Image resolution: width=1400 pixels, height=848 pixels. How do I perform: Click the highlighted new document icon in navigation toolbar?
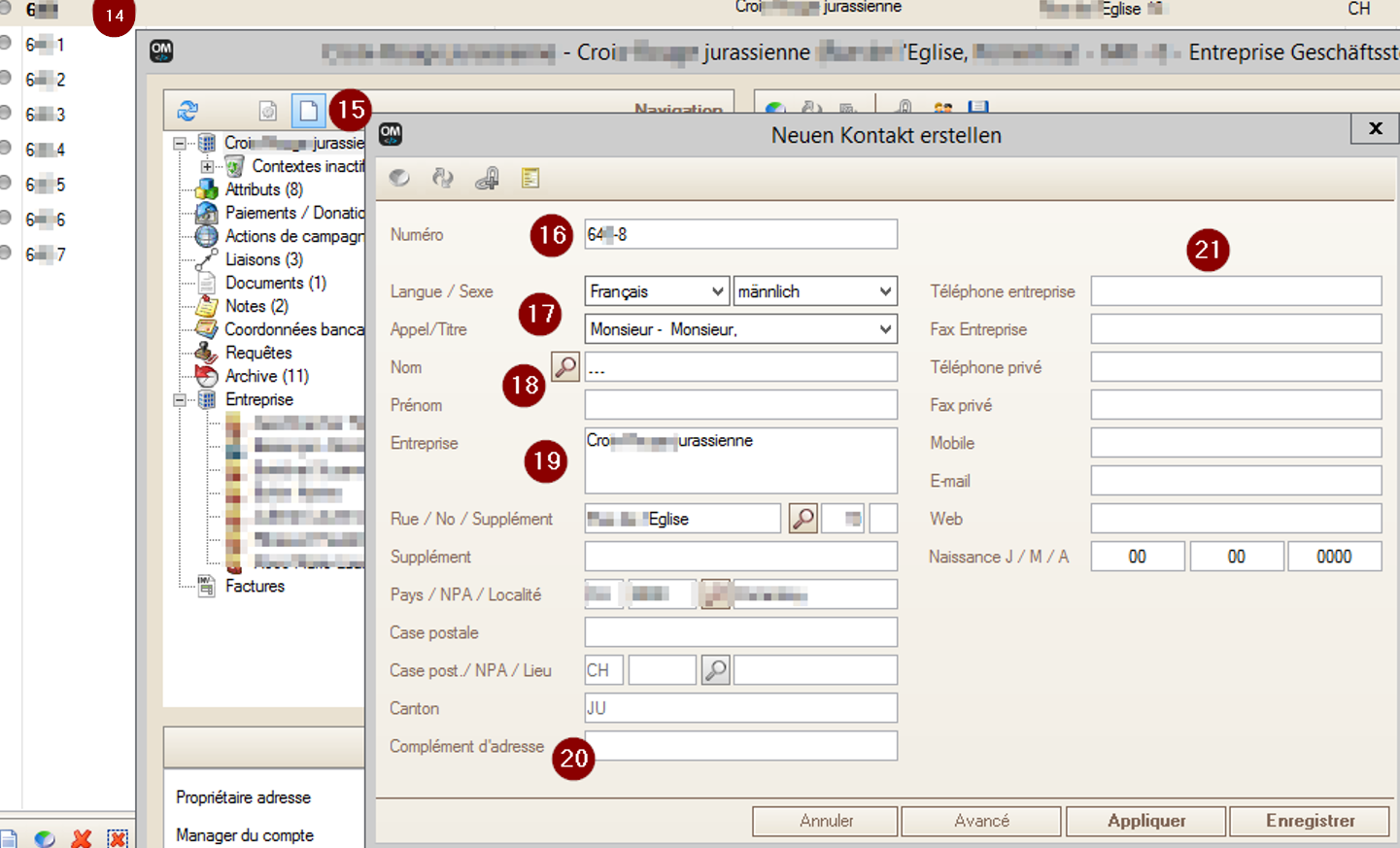[x=308, y=111]
